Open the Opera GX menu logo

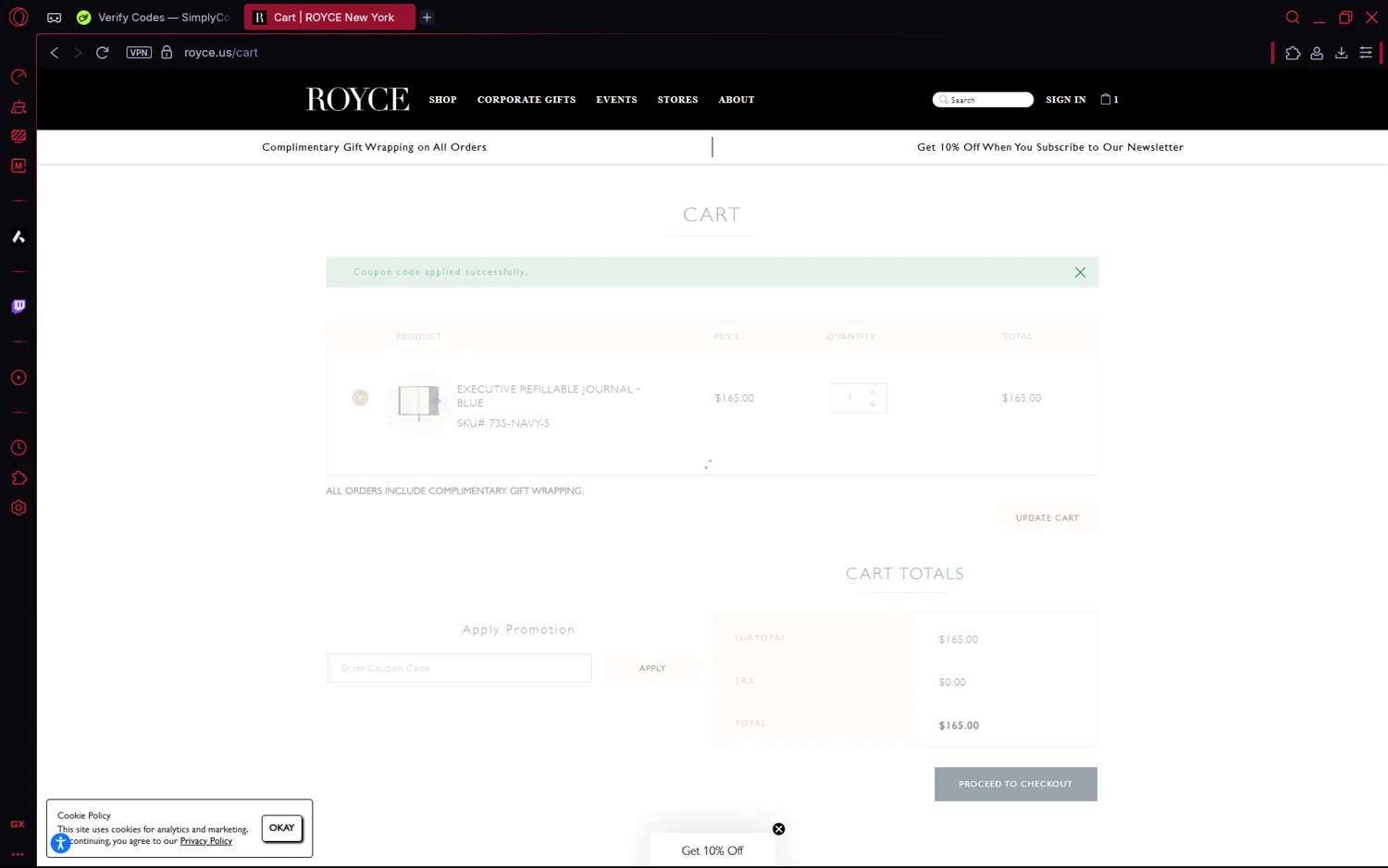[19, 17]
